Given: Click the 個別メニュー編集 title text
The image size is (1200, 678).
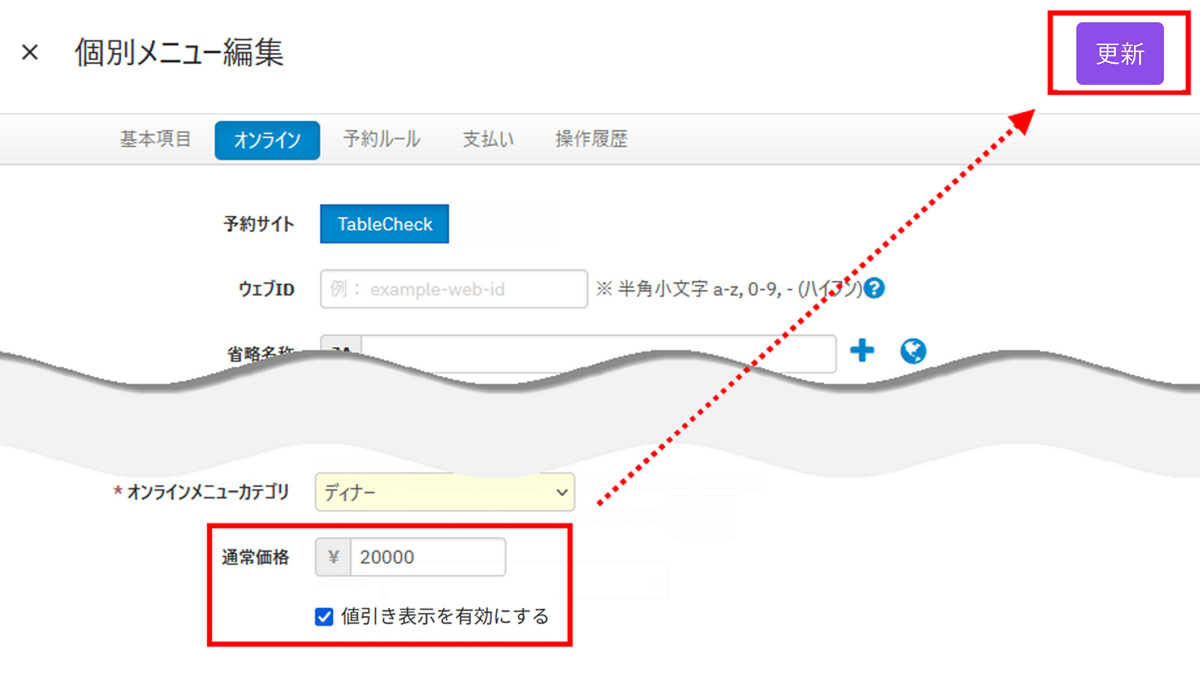Looking at the screenshot, I should pos(179,53).
